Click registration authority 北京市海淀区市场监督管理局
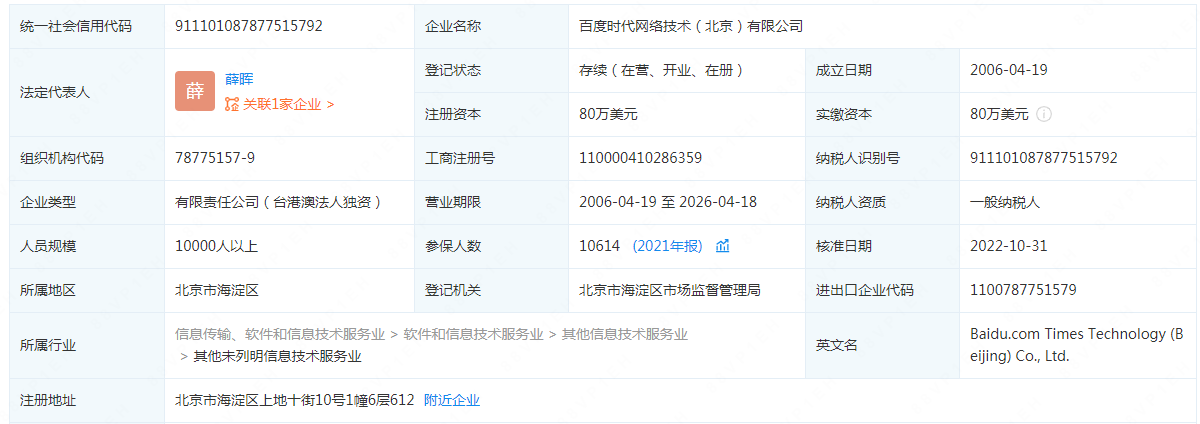The image size is (1200, 424). pyautogui.click(x=670, y=290)
